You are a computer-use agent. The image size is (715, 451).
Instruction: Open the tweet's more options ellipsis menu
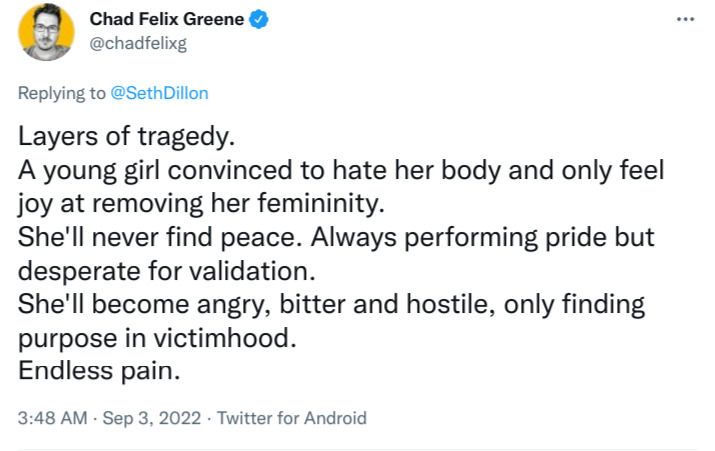tap(684, 20)
